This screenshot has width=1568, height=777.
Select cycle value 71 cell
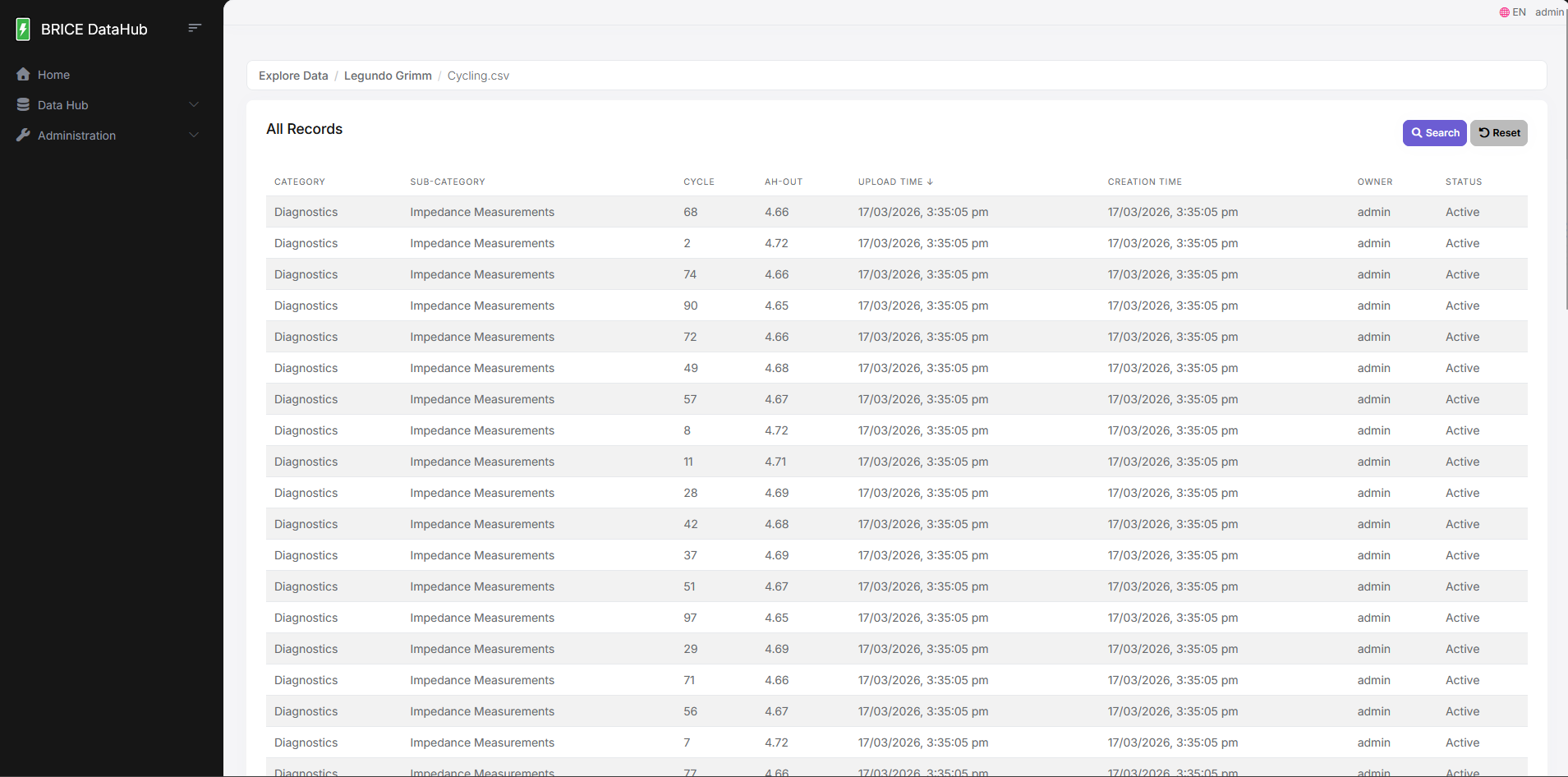(689, 680)
